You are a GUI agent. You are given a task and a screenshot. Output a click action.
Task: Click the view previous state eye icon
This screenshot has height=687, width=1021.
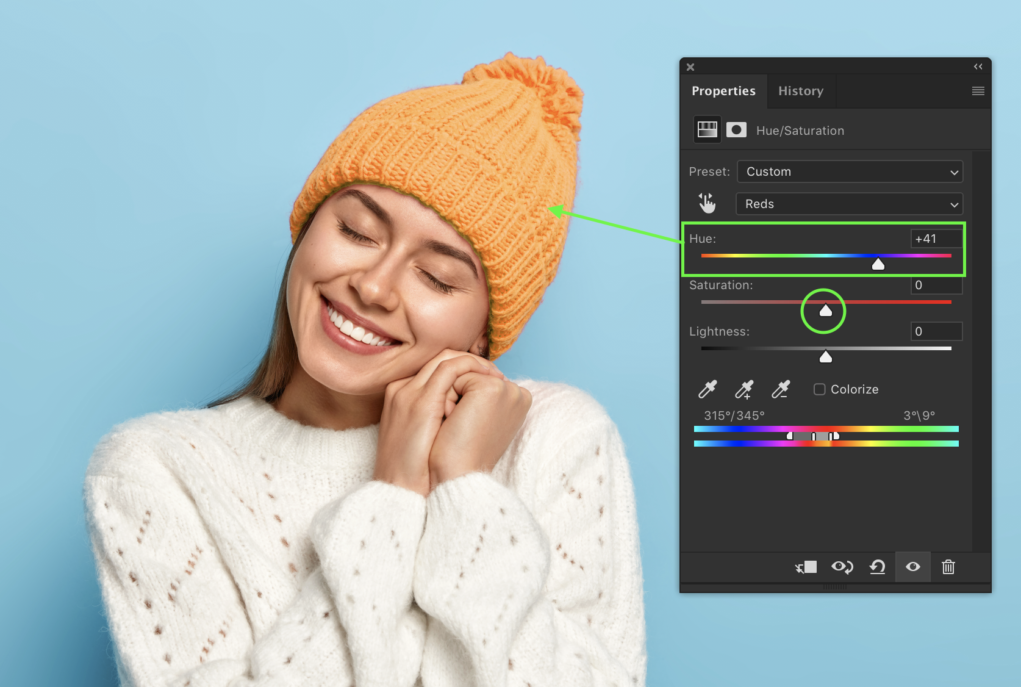pos(842,567)
